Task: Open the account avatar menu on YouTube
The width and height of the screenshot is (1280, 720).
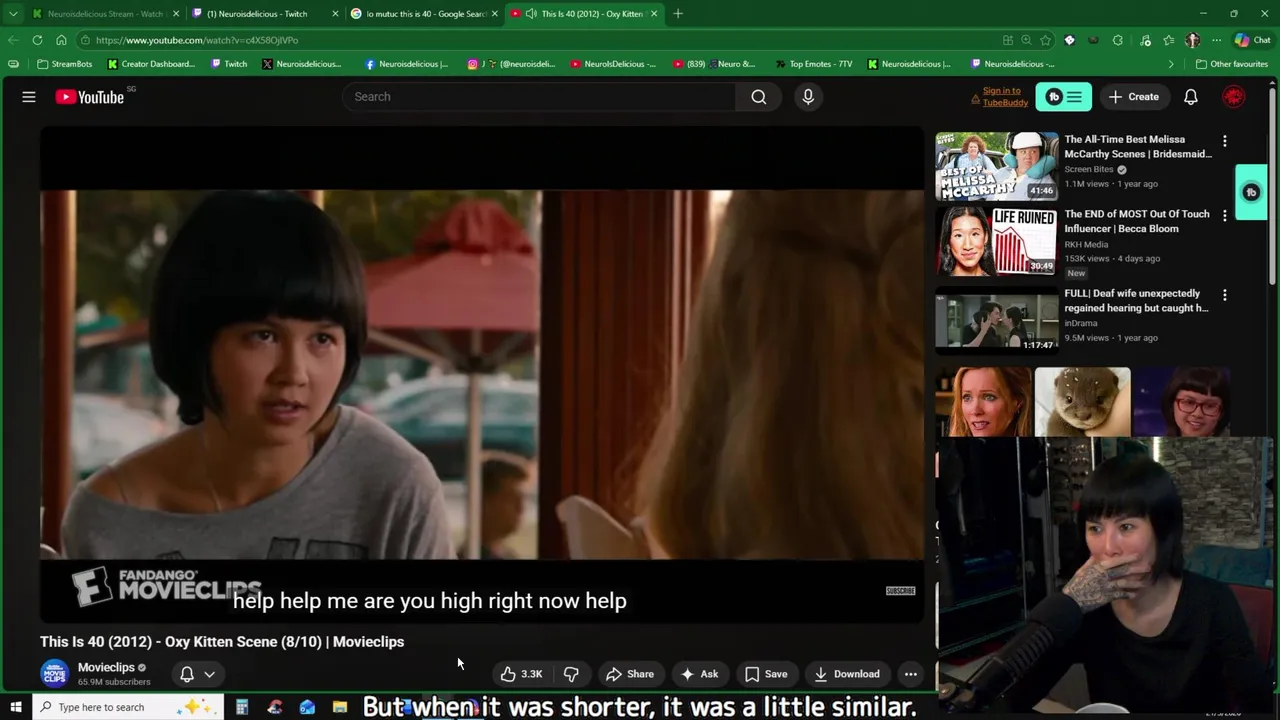Action: point(1234,97)
